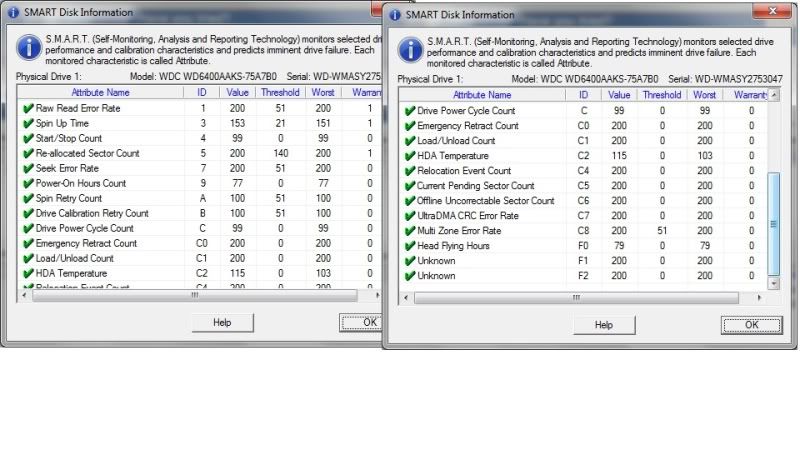
Task: Click vertical scrollbar up arrow in right window
Action: (774, 95)
